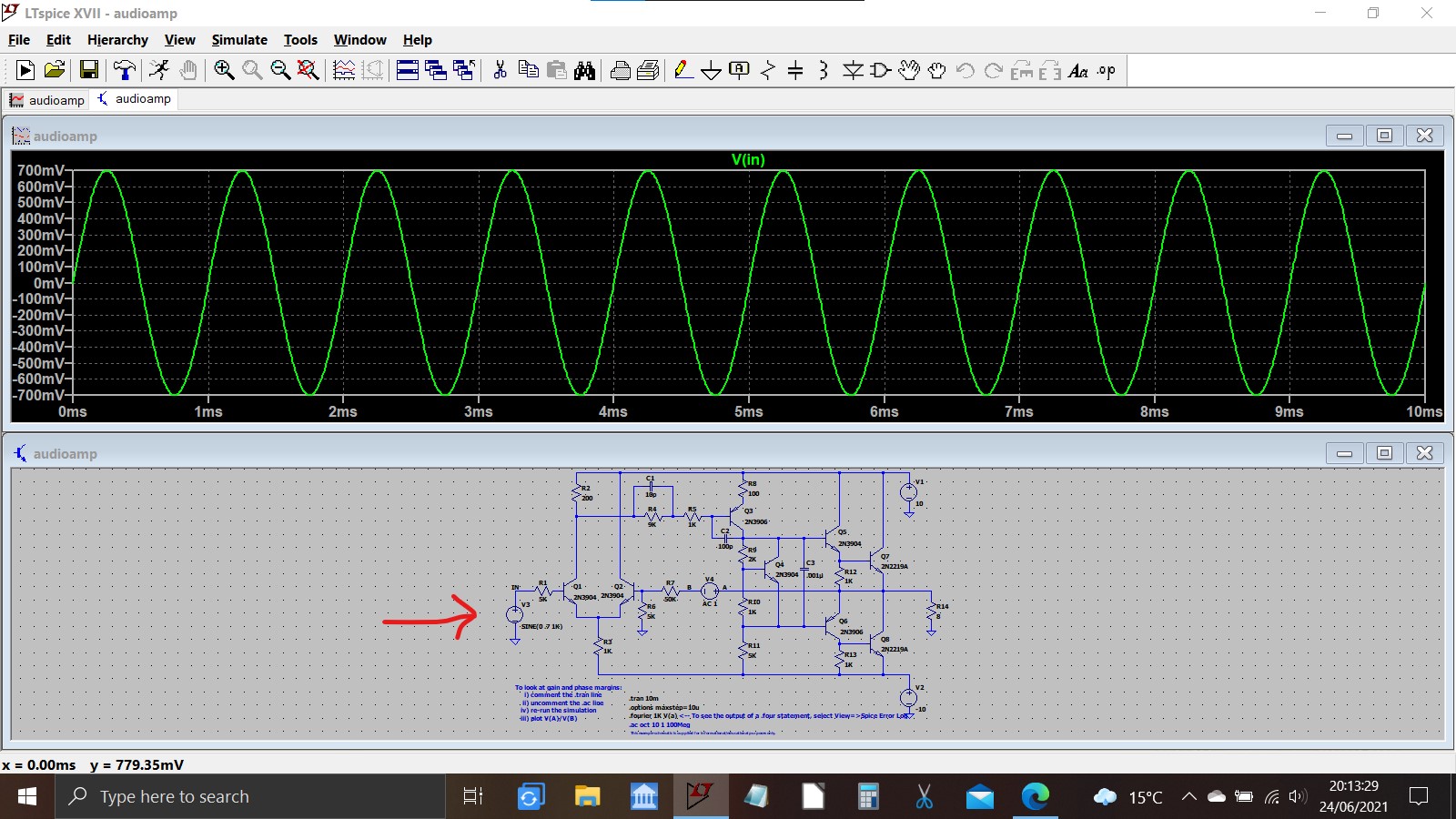
Task: Save the schematic with the floppy disk icon
Action: (x=89, y=70)
